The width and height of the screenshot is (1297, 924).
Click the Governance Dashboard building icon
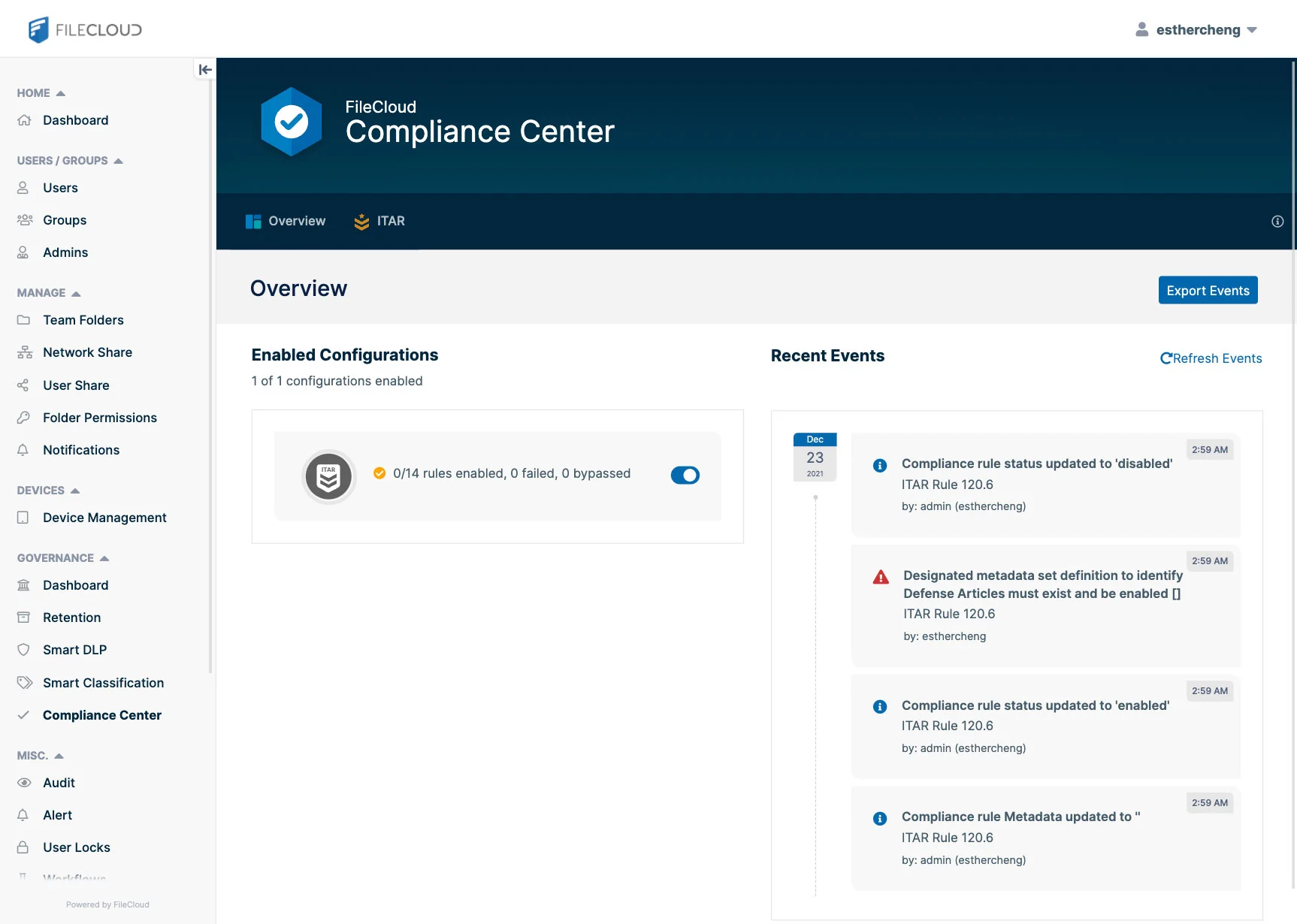23,585
